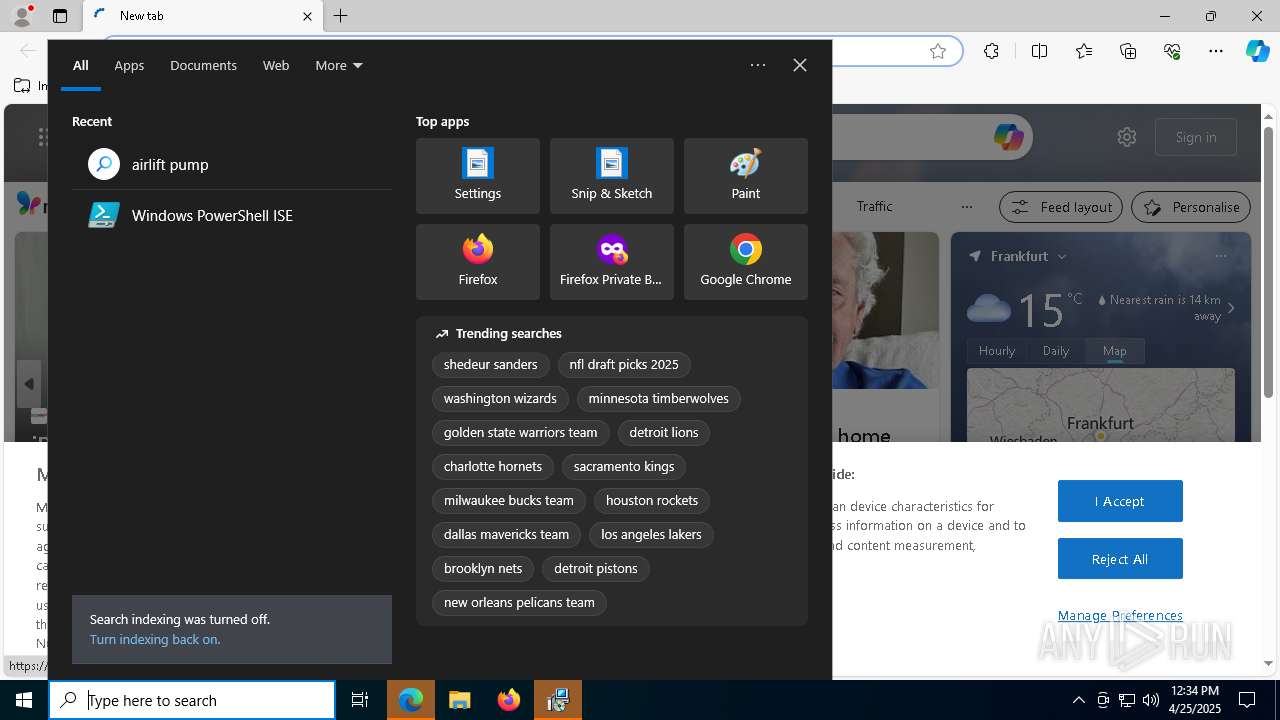
Task: Open Firefox Private Browsing tile
Action: [612, 262]
